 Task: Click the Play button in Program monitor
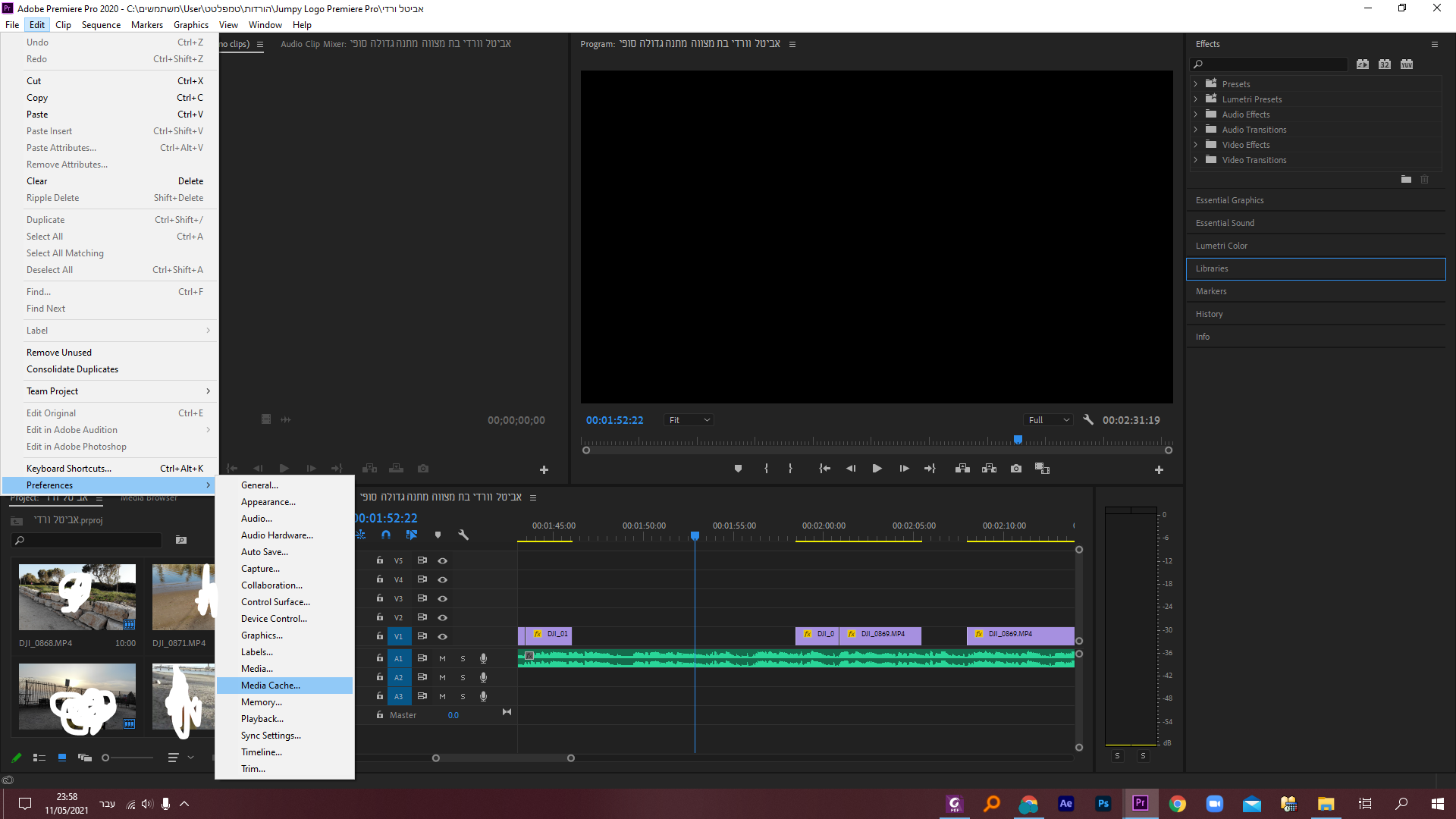[x=877, y=469]
